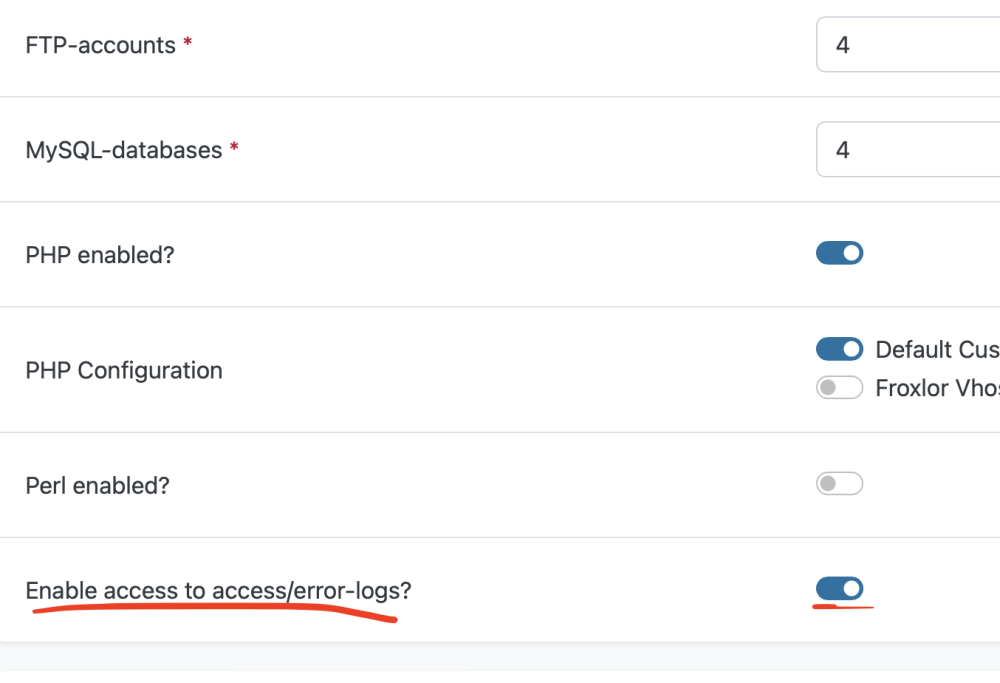This screenshot has height=683, width=1000.
Task: Select the Default Customer option text
Action: coord(936,350)
